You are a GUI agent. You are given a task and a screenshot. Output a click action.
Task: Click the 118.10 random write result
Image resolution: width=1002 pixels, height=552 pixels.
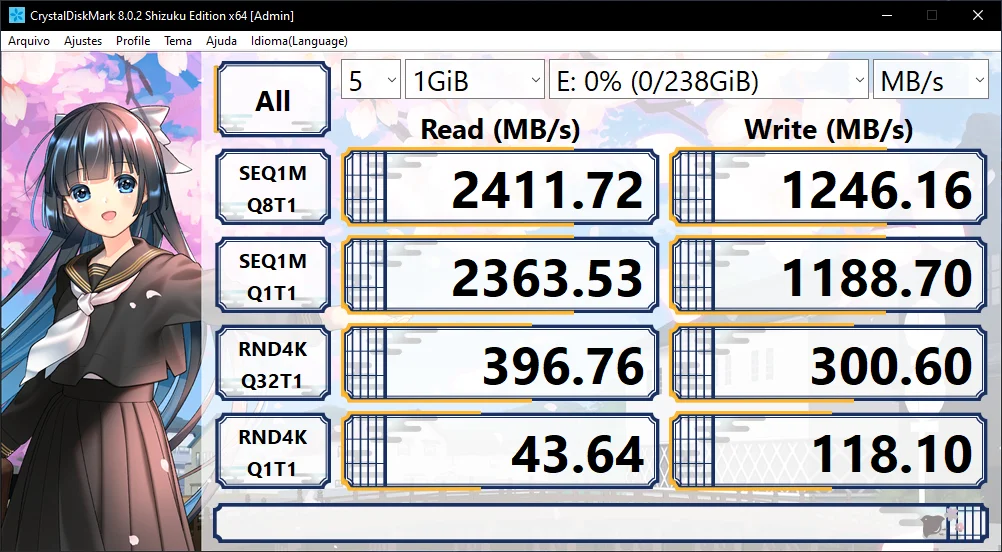828,452
